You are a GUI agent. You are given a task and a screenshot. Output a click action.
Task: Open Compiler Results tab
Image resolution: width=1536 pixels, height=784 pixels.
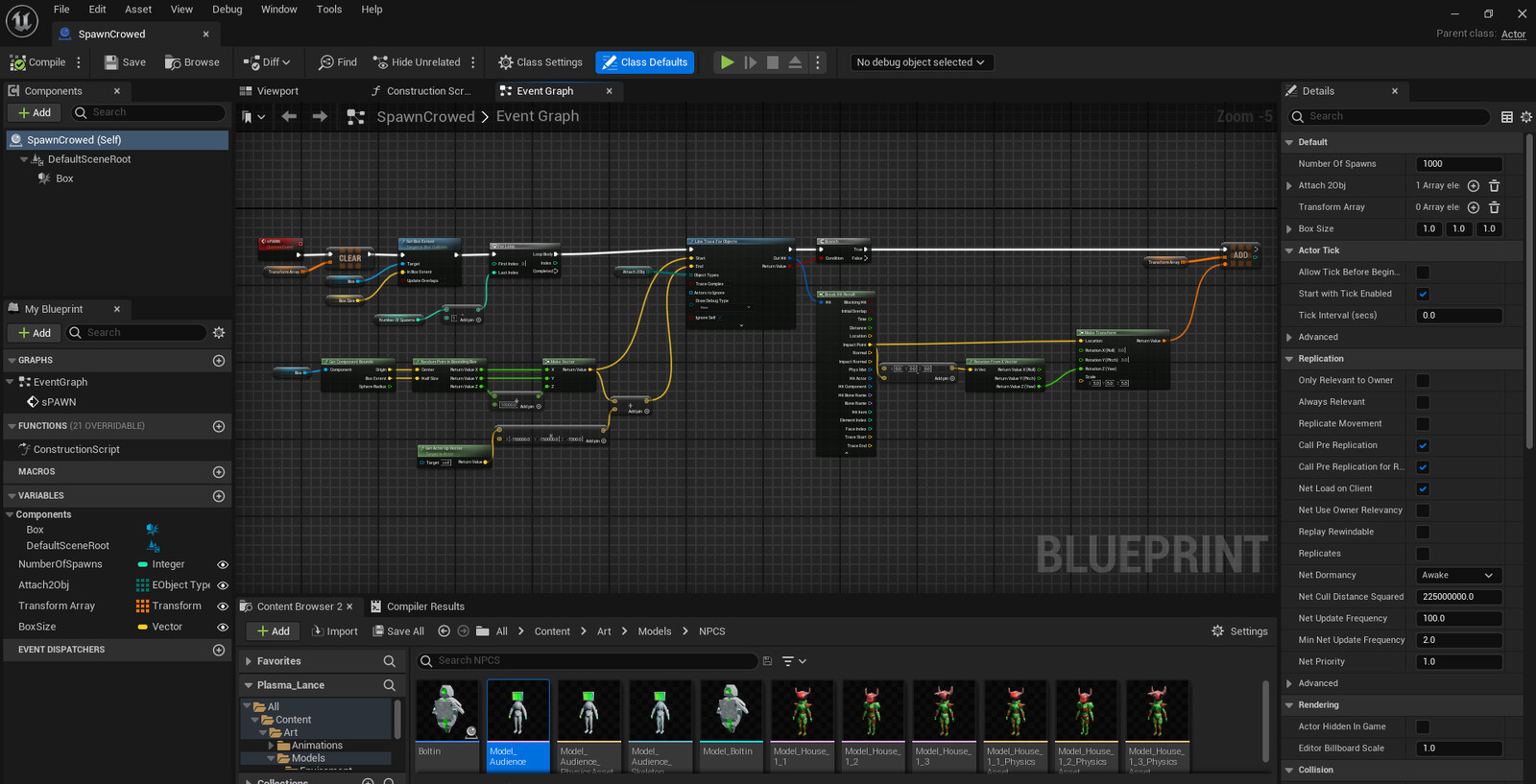(418, 606)
